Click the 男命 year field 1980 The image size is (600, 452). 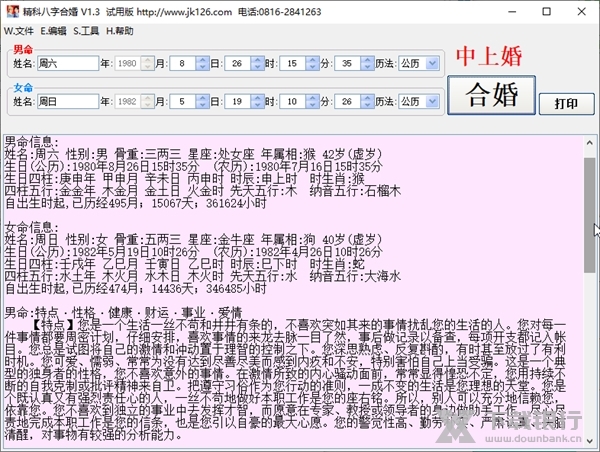127,63
